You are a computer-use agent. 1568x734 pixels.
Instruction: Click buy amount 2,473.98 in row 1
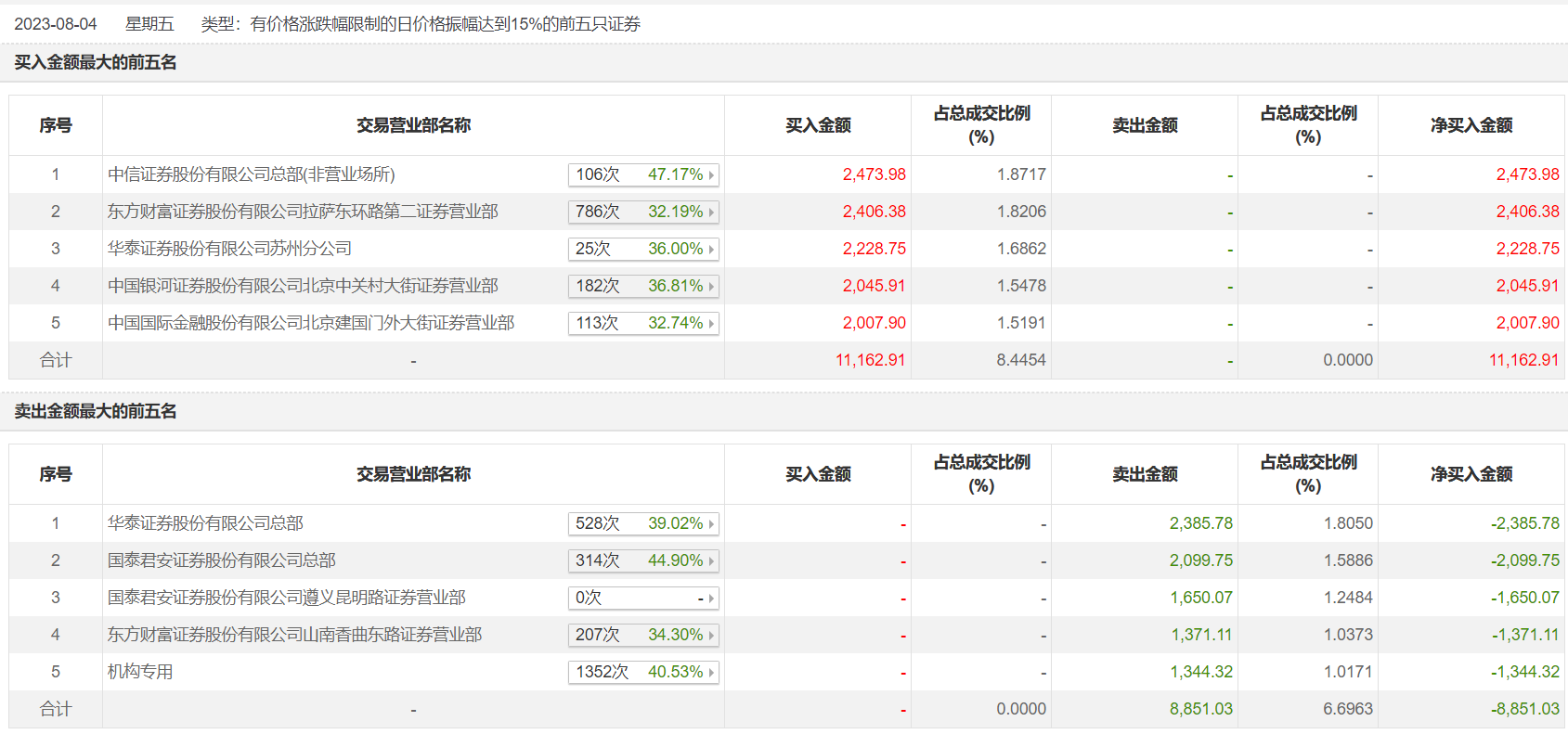tap(874, 174)
